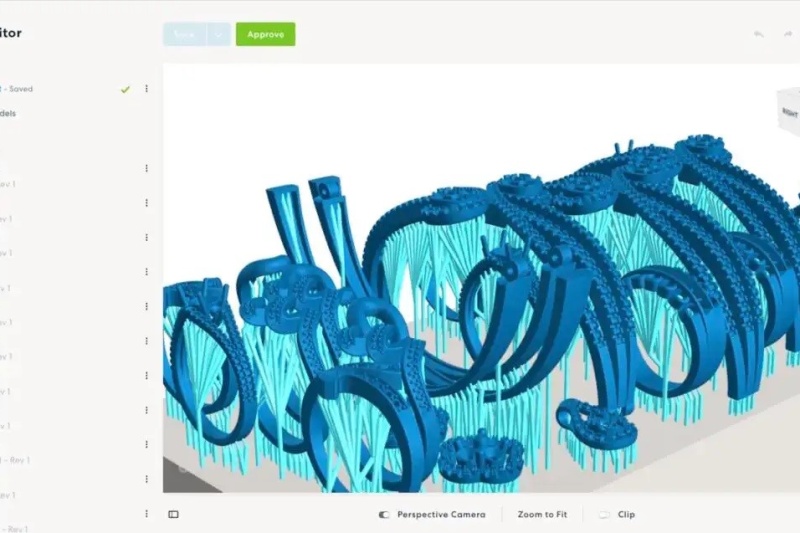Click the faded Save button

(185, 34)
